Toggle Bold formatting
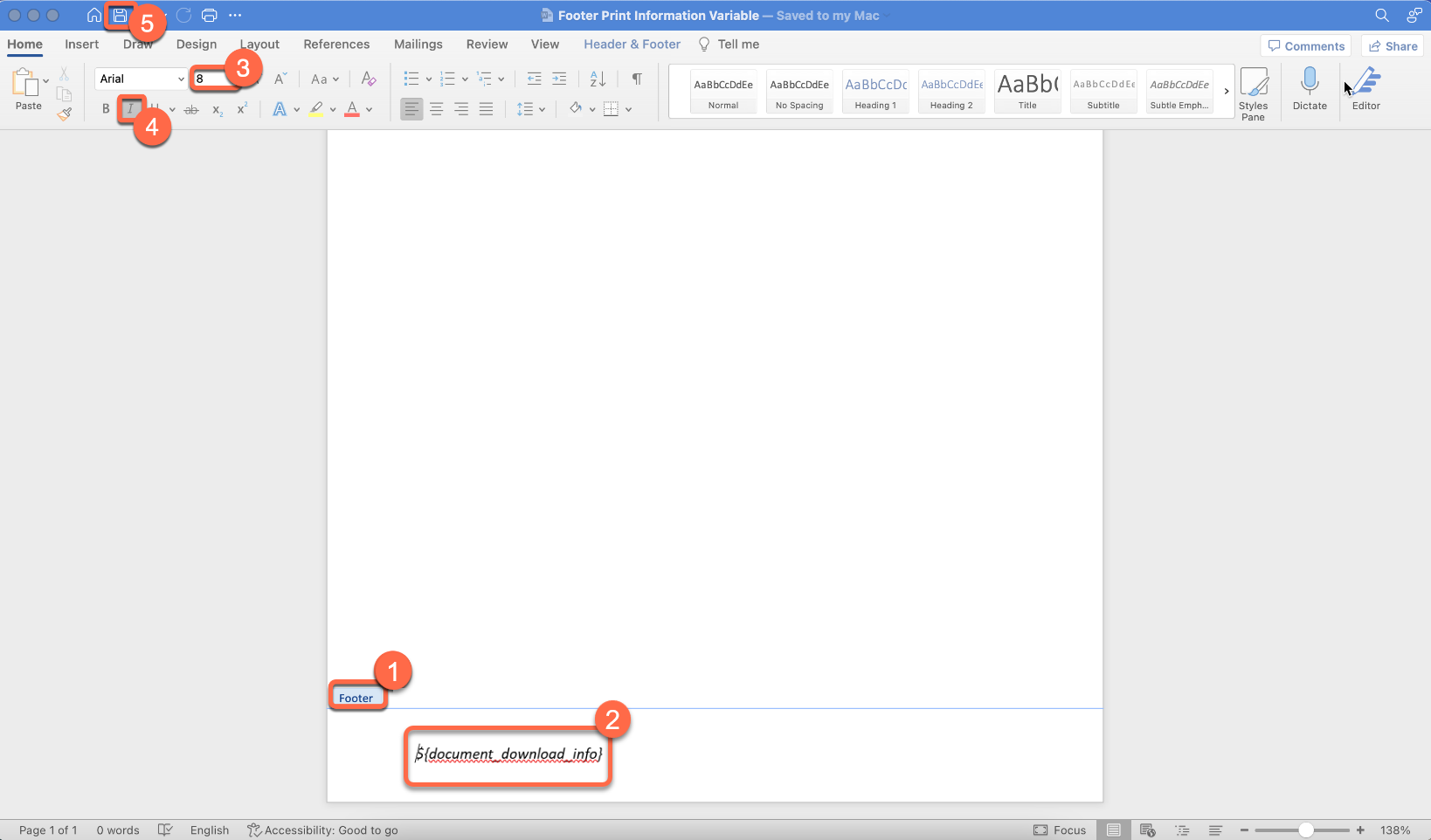This screenshot has height=840, width=1431. click(106, 109)
